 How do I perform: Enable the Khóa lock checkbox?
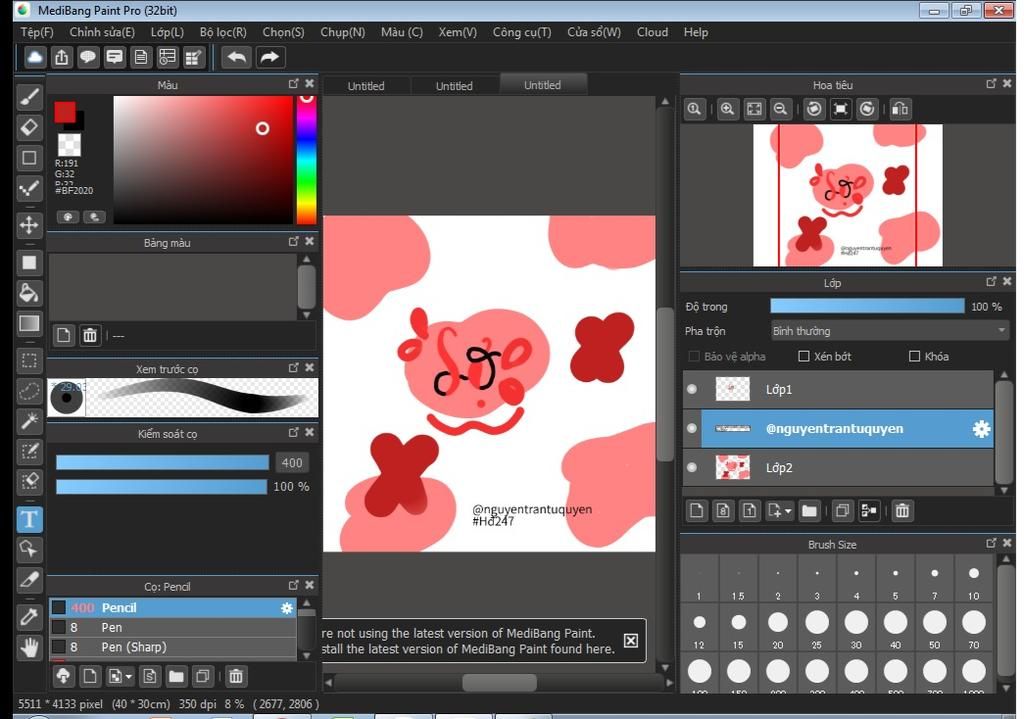click(x=914, y=357)
